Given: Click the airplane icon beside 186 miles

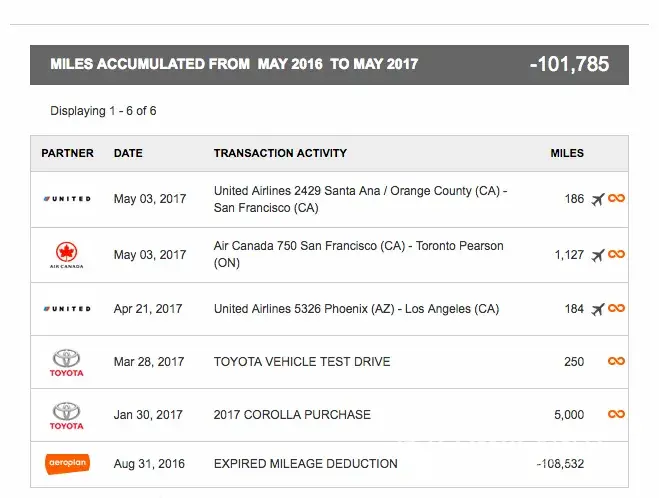Looking at the screenshot, I should tap(598, 199).
